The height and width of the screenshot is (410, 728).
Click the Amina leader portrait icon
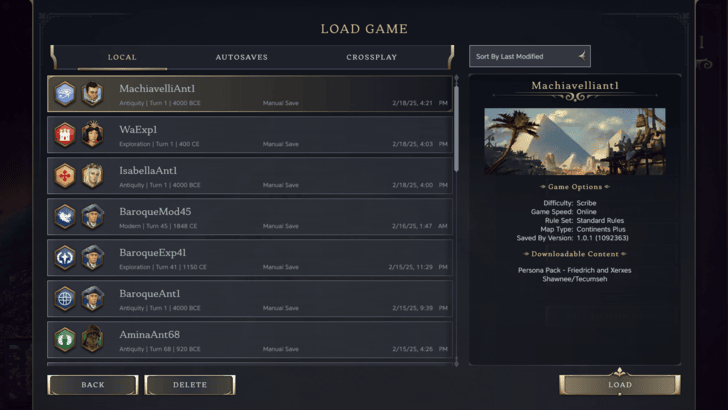(92, 339)
